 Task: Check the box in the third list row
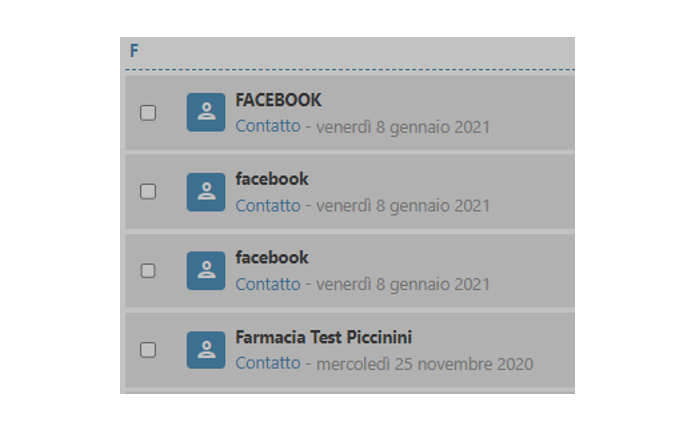[x=148, y=270]
